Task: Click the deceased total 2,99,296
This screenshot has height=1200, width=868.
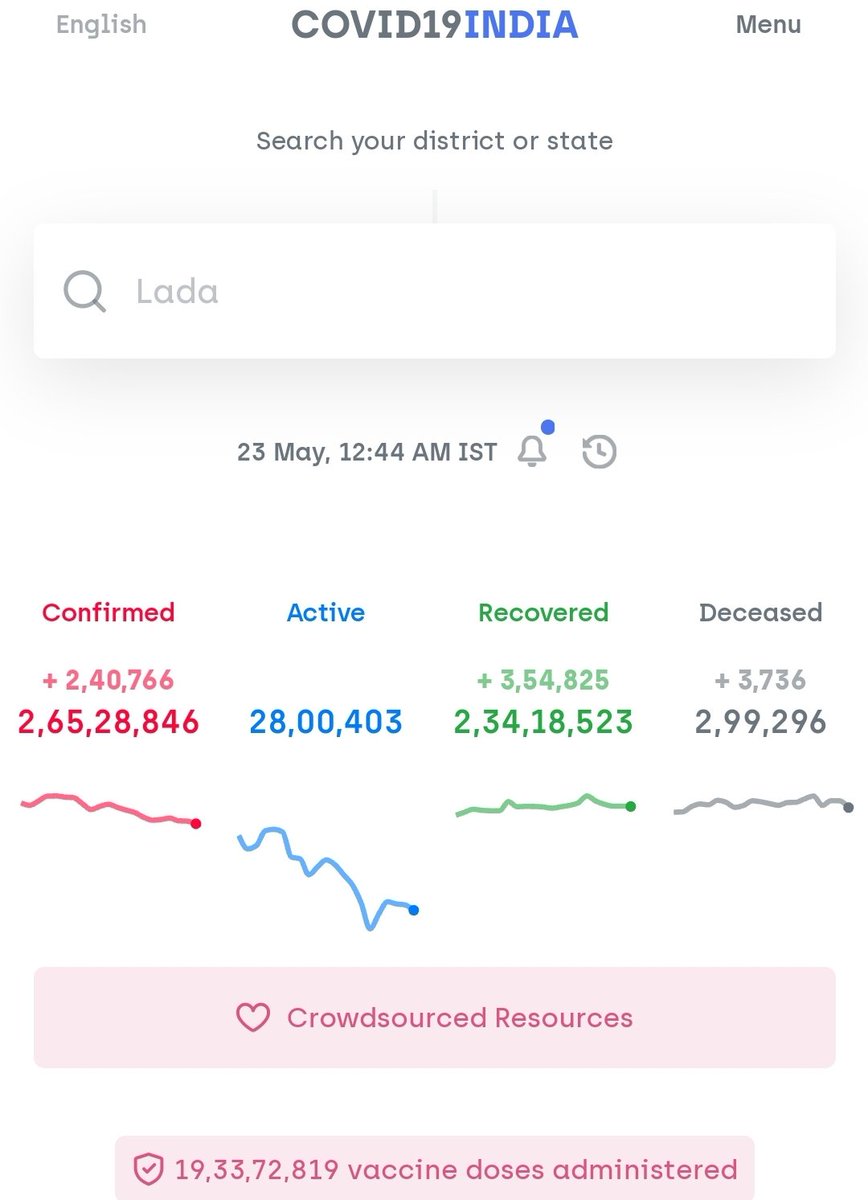Action: tap(761, 722)
